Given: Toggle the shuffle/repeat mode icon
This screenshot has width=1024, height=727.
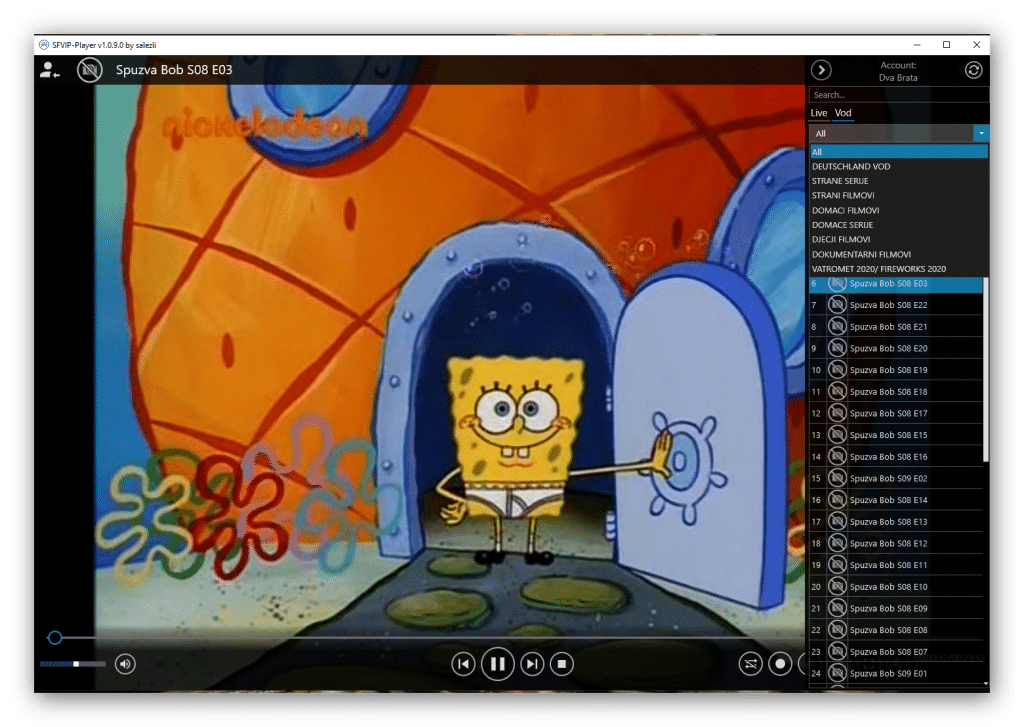Looking at the screenshot, I should click(750, 663).
